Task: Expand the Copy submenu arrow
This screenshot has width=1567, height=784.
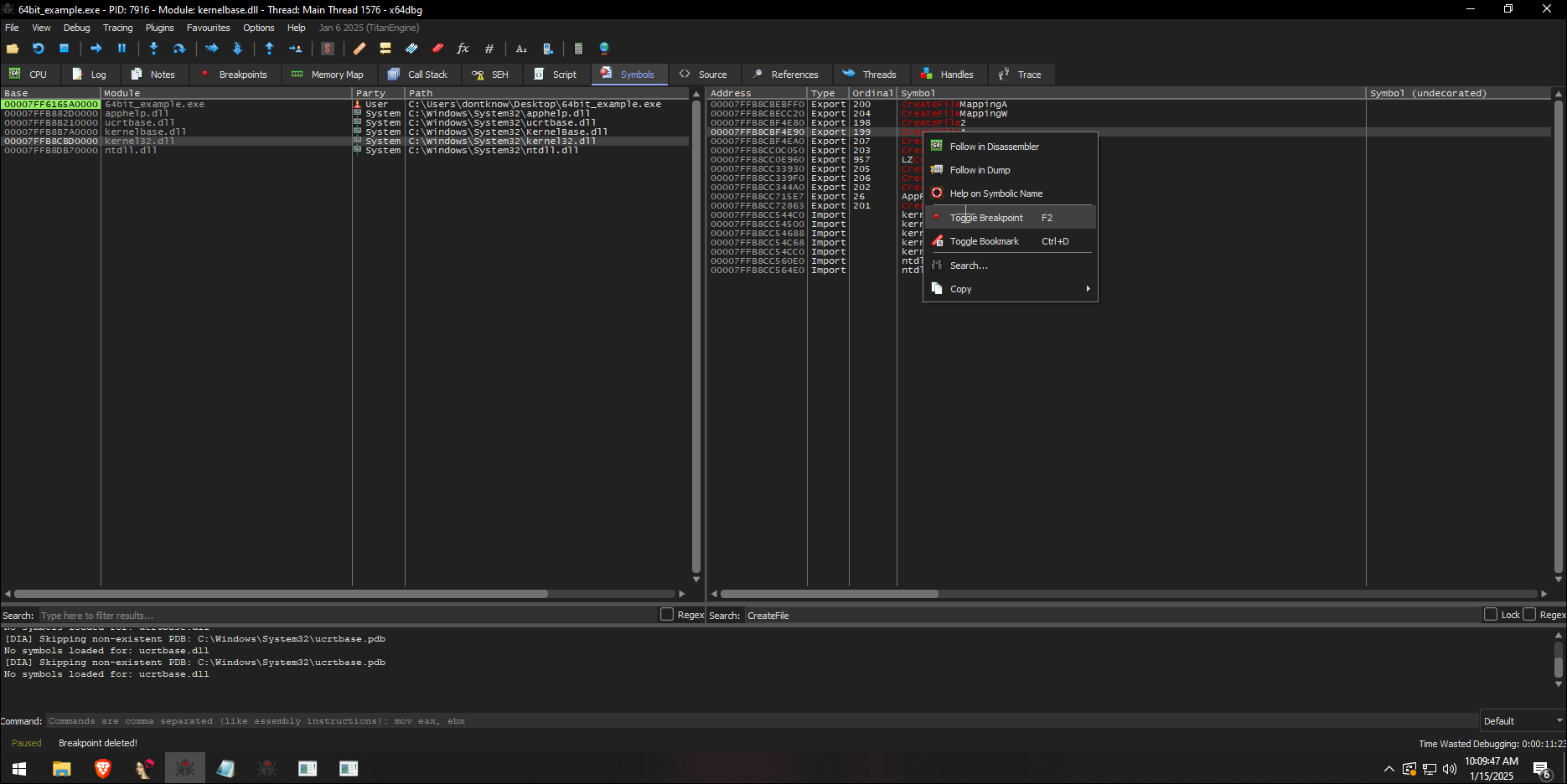Action: pyautogui.click(x=1088, y=289)
